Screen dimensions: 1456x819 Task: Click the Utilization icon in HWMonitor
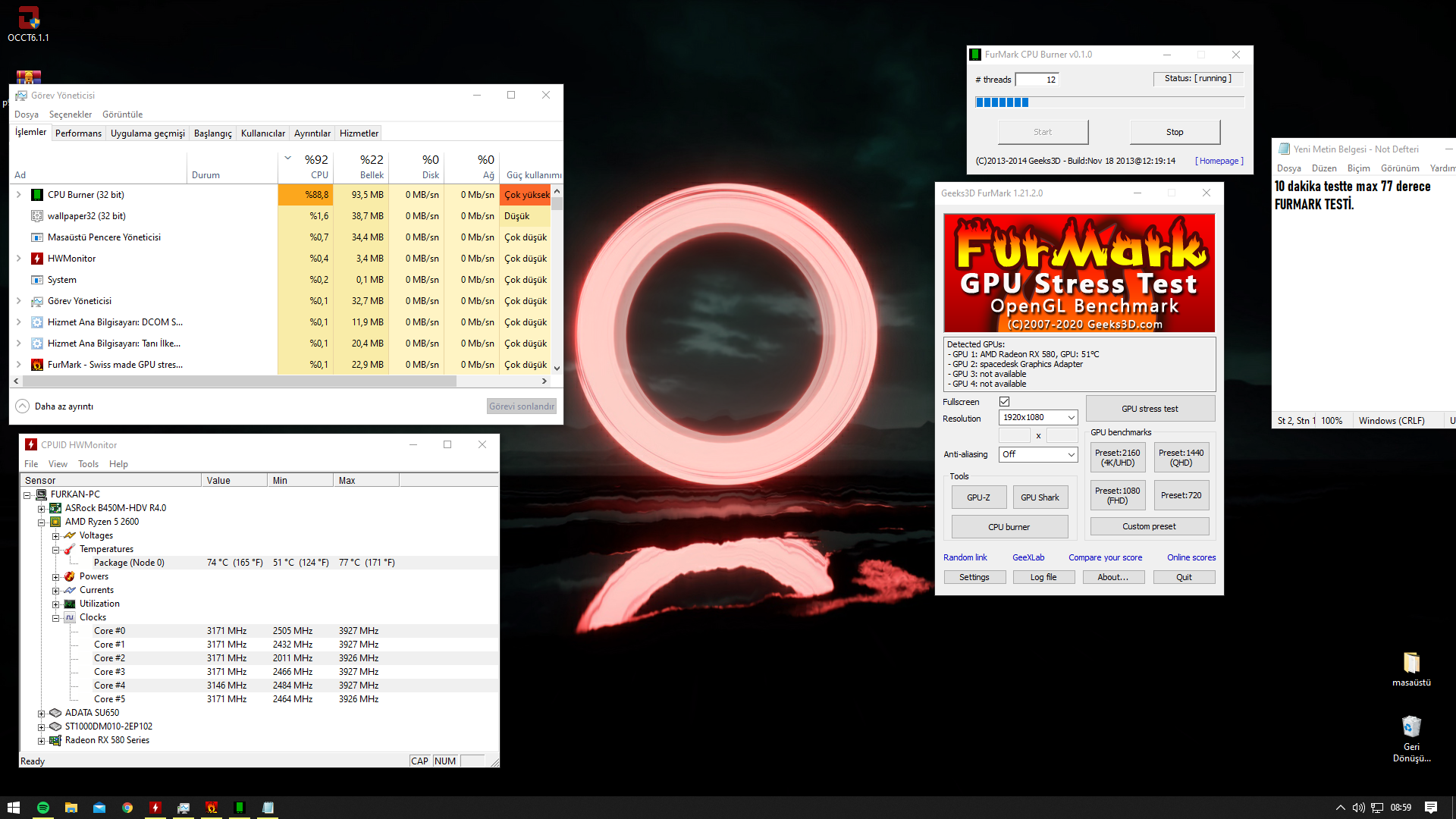click(x=70, y=604)
